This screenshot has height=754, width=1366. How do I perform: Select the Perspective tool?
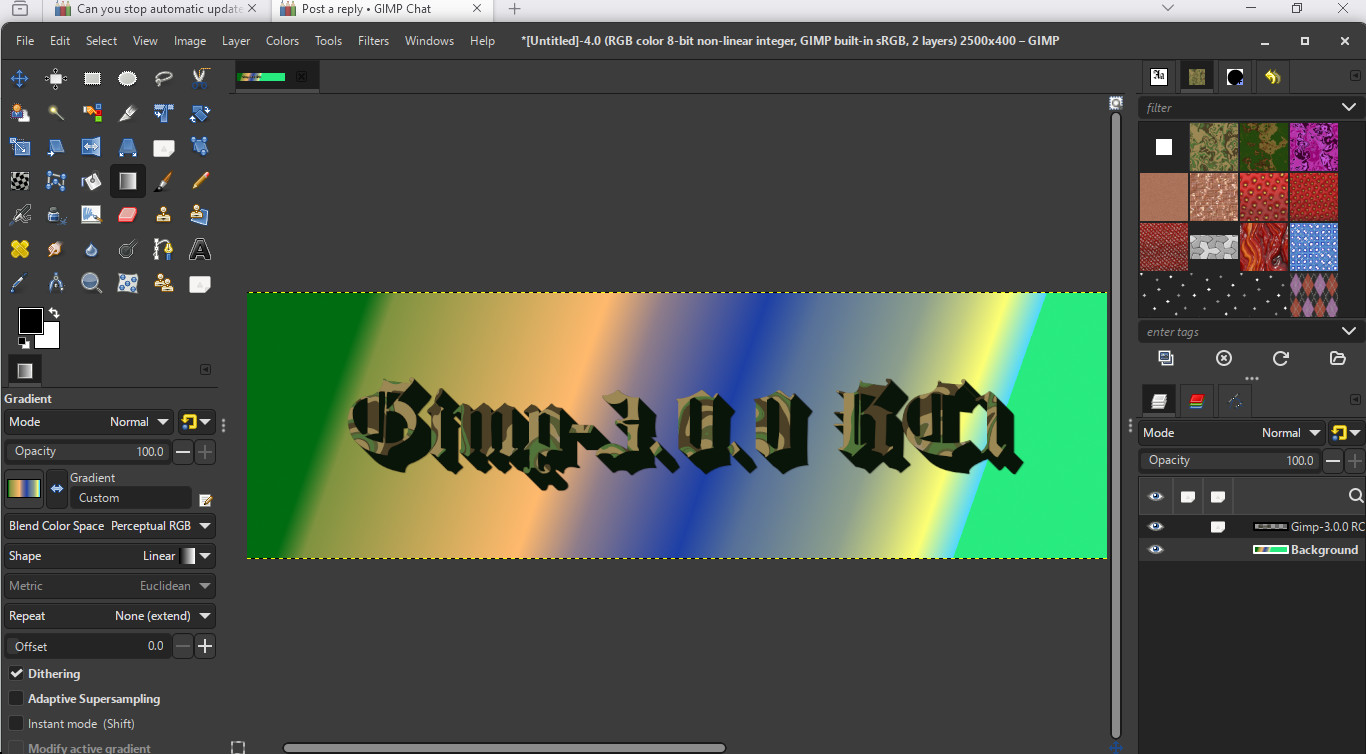[128, 147]
